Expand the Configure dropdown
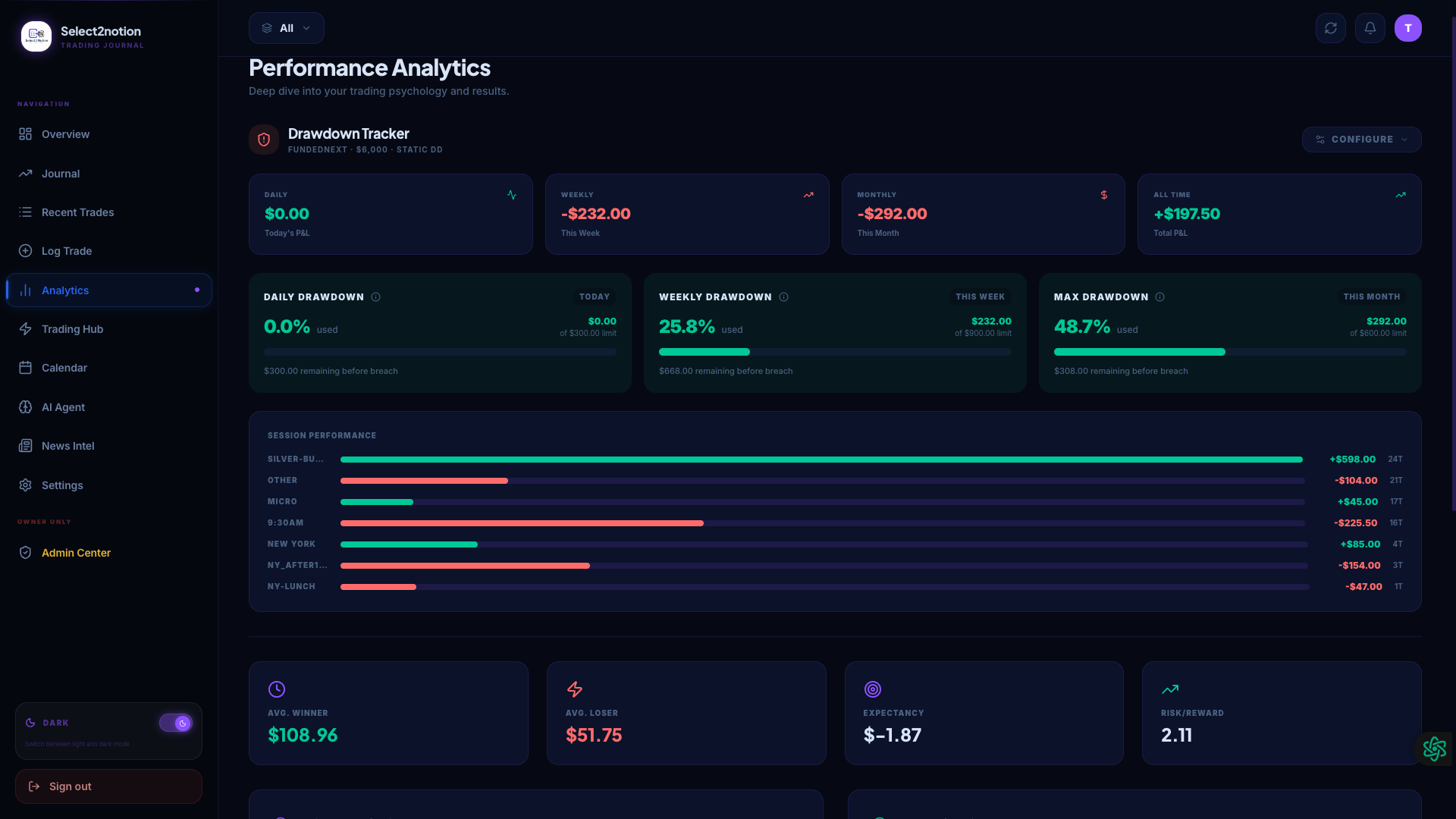The width and height of the screenshot is (1456, 819). (1362, 140)
